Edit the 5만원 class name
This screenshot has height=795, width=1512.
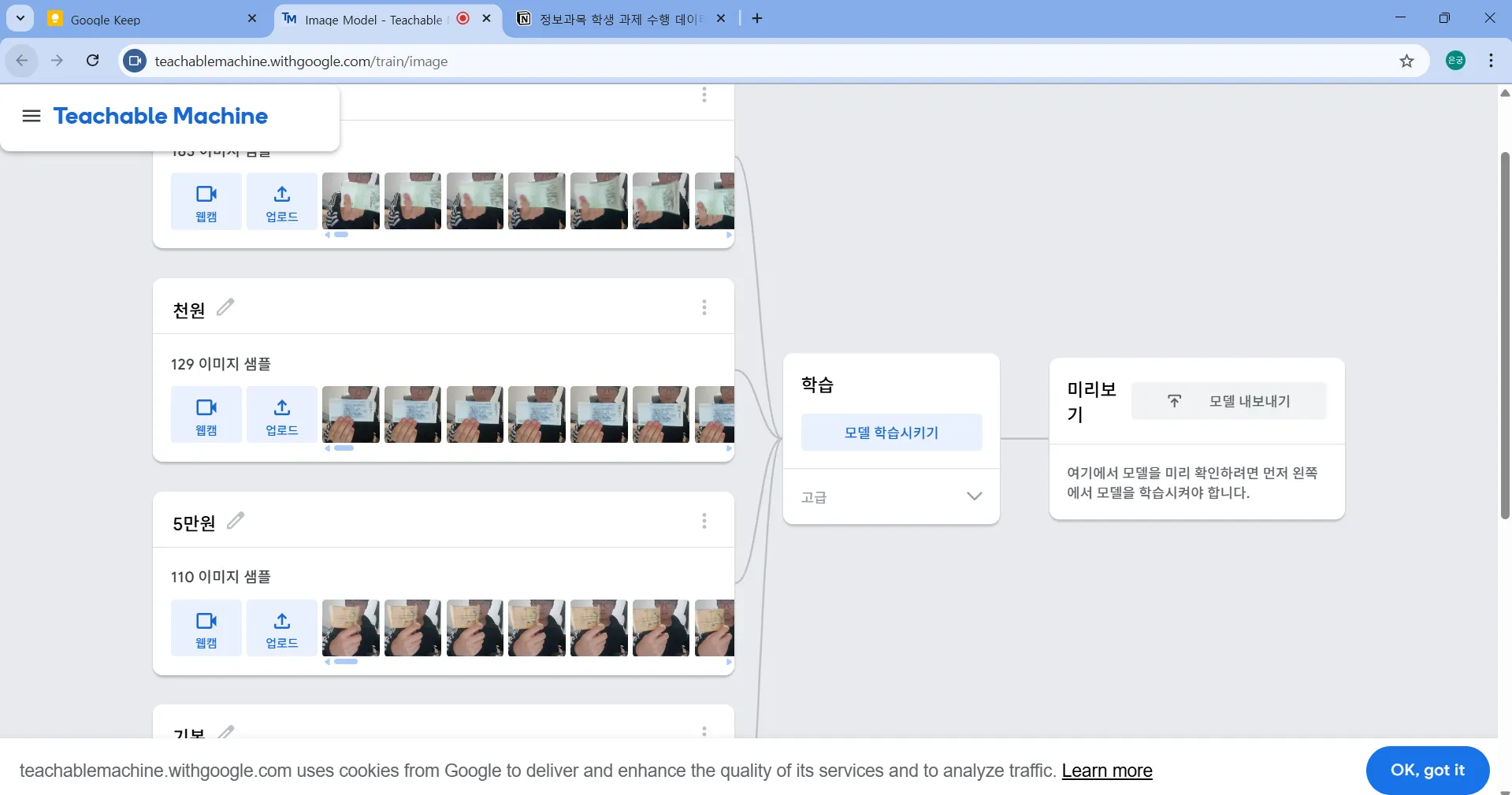pos(236,521)
